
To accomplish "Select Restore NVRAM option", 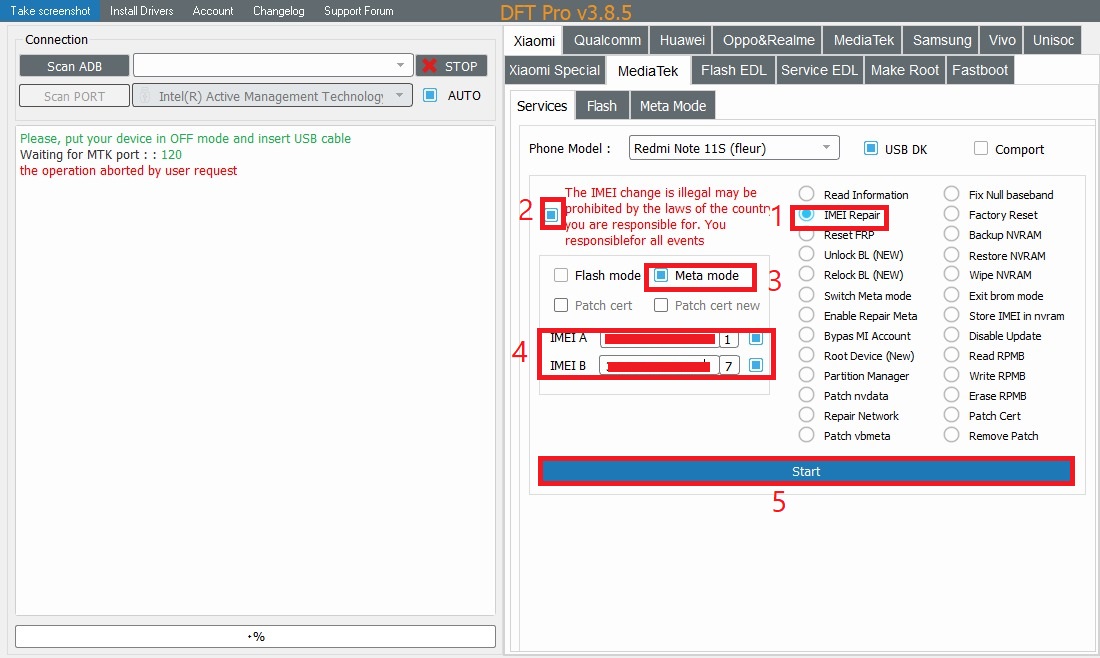I will [951, 255].
